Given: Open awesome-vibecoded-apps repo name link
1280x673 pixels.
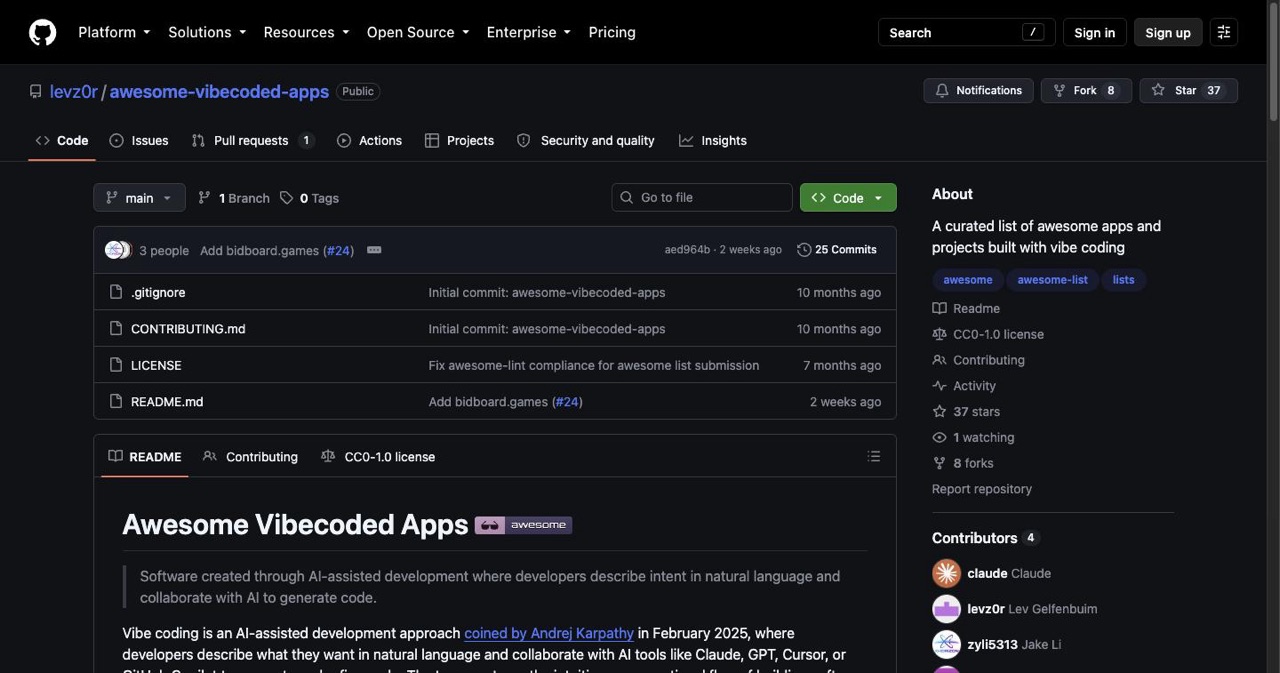Looking at the screenshot, I should point(219,91).
